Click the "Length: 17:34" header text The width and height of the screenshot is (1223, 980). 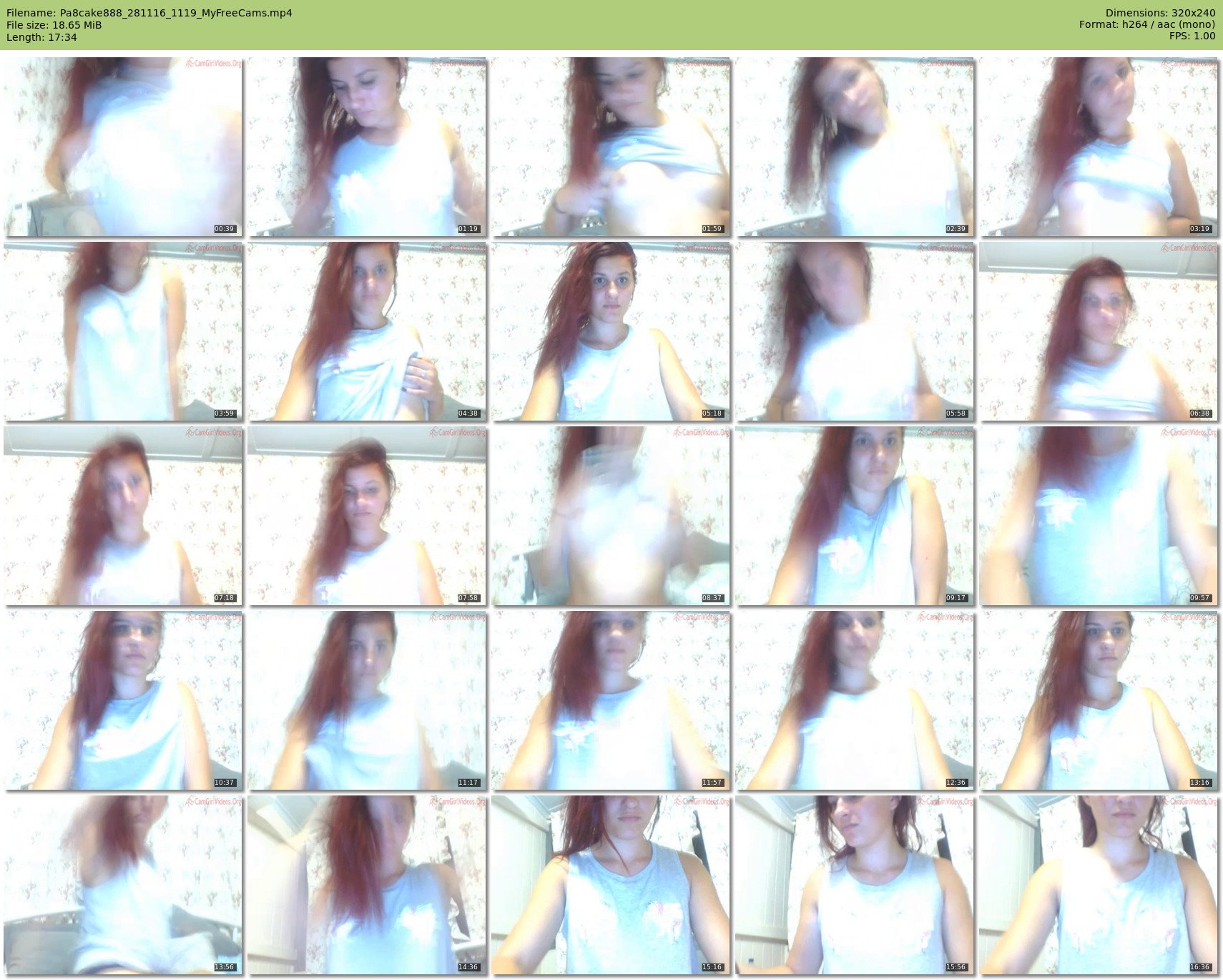(x=41, y=37)
